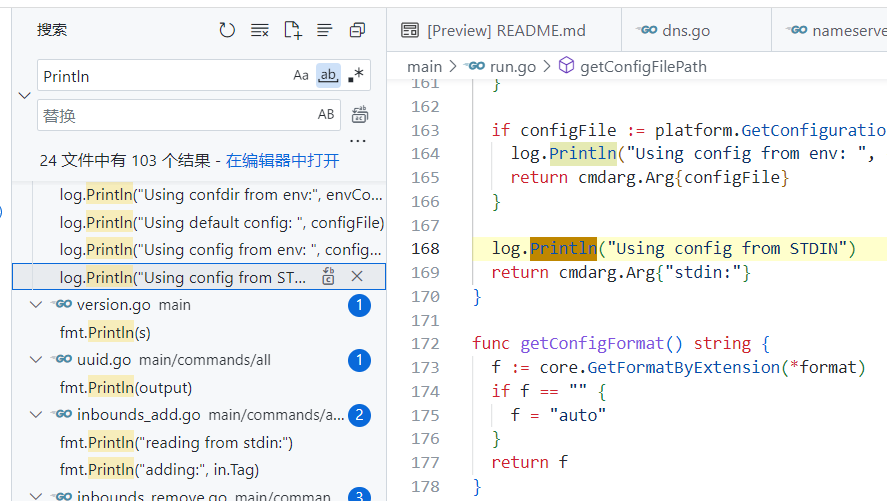Toggle match whole word option

pos(327,75)
